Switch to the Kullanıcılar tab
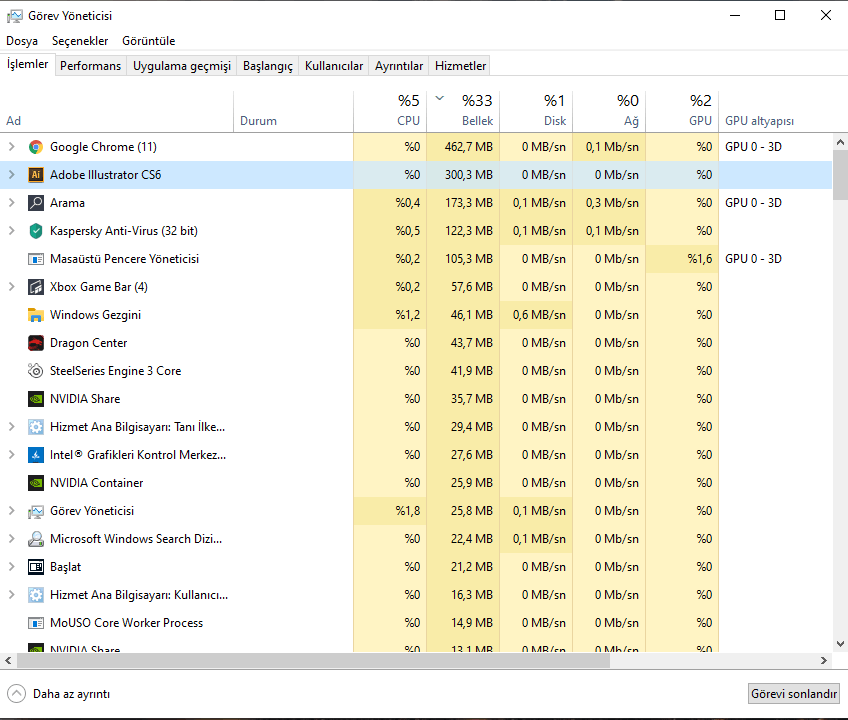 pyautogui.click(x=334, y=66)
